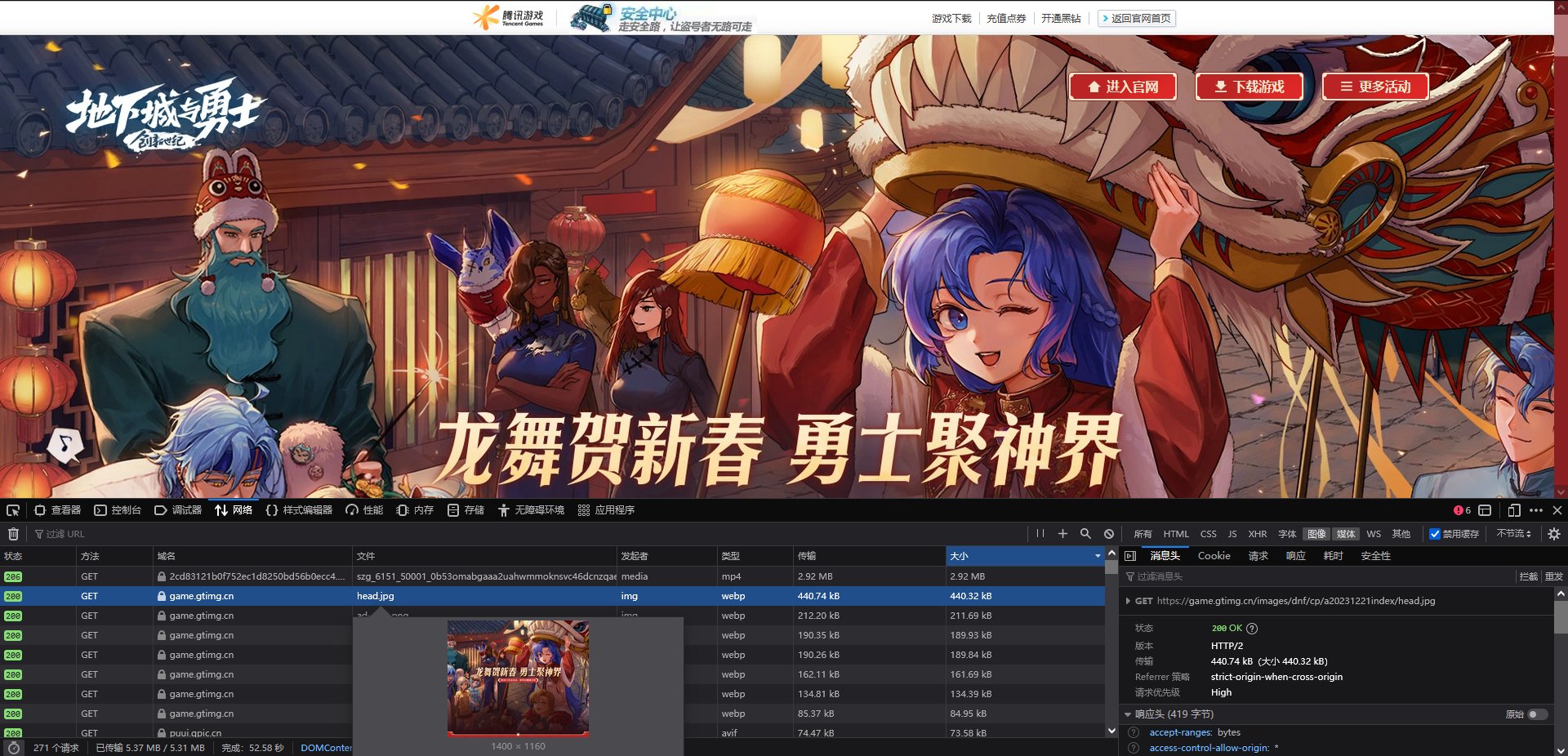The height and width of the screenshot is (756, 1568).
Task: Clear network log with the trash icon
Action: click(x=13, y=534)
